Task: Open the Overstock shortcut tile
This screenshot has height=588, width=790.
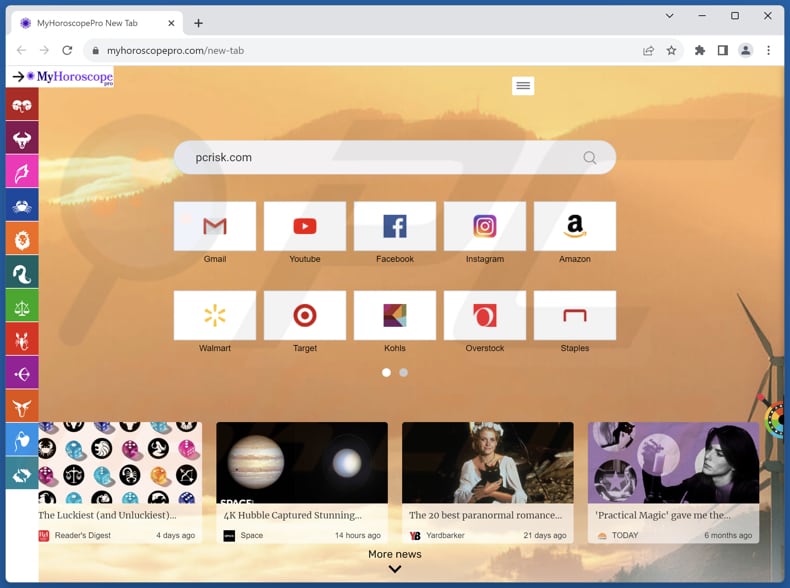Action: [485, 315]
